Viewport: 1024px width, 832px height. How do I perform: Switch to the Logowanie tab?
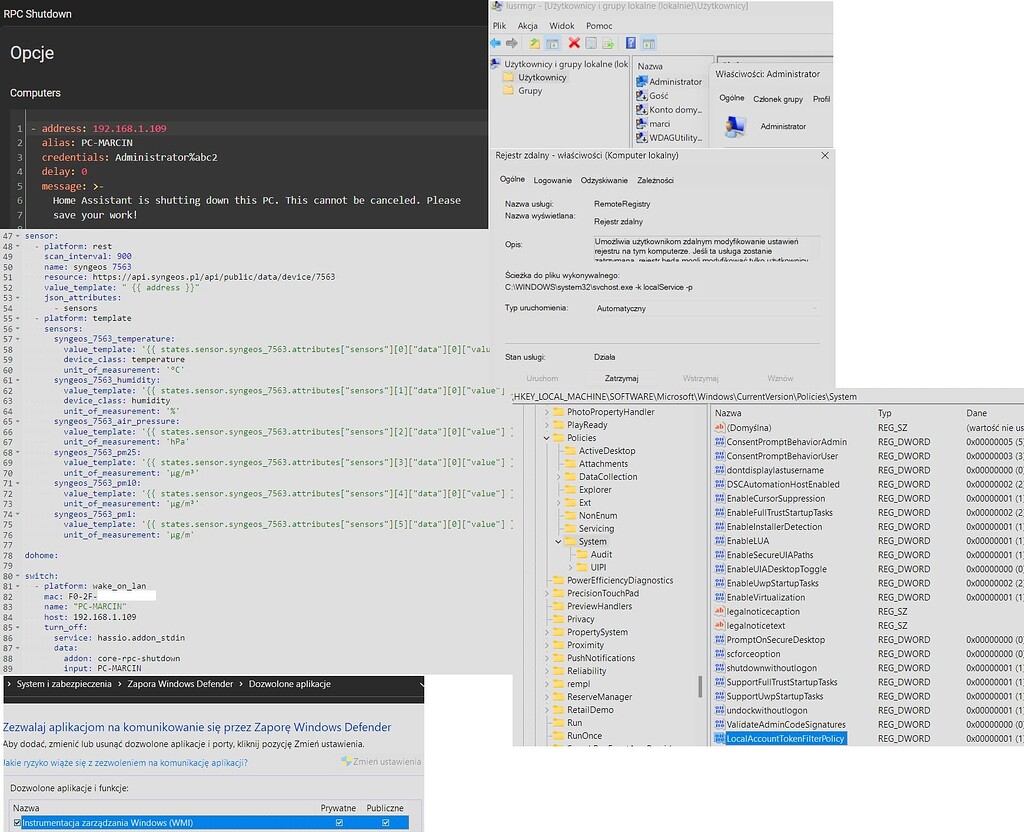(x=552, y=180)
